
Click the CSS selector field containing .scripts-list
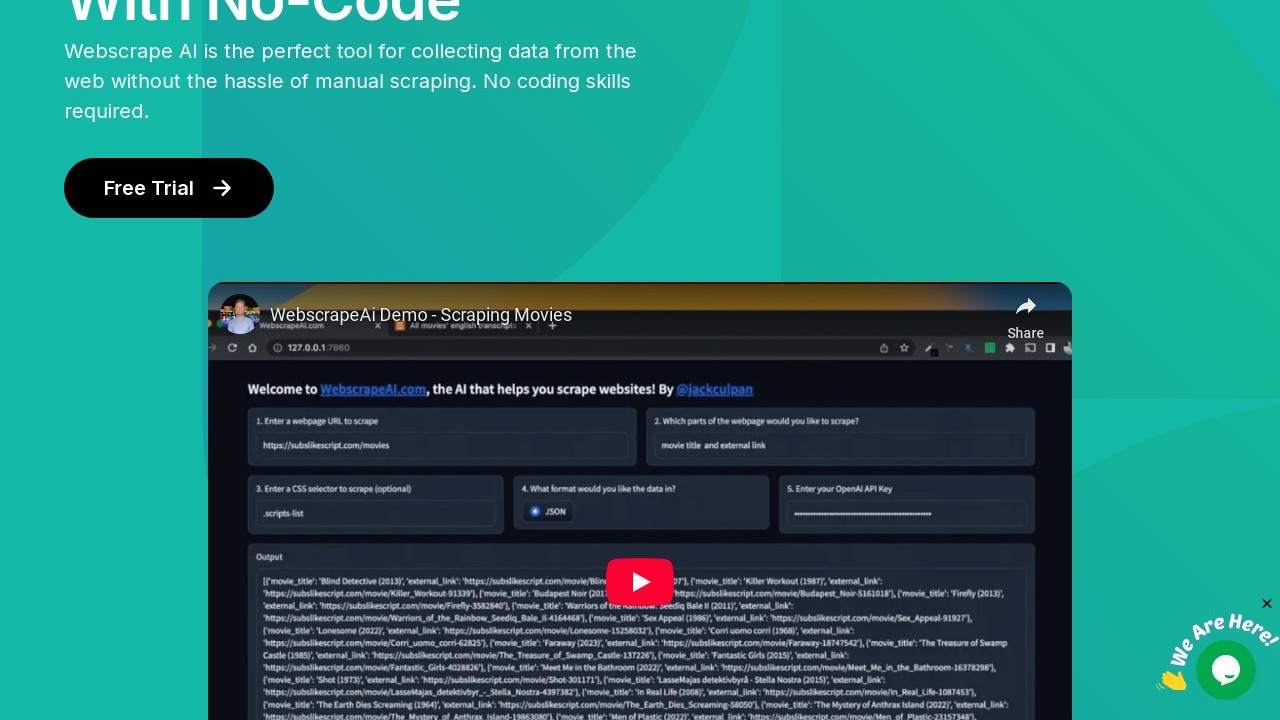376,513
